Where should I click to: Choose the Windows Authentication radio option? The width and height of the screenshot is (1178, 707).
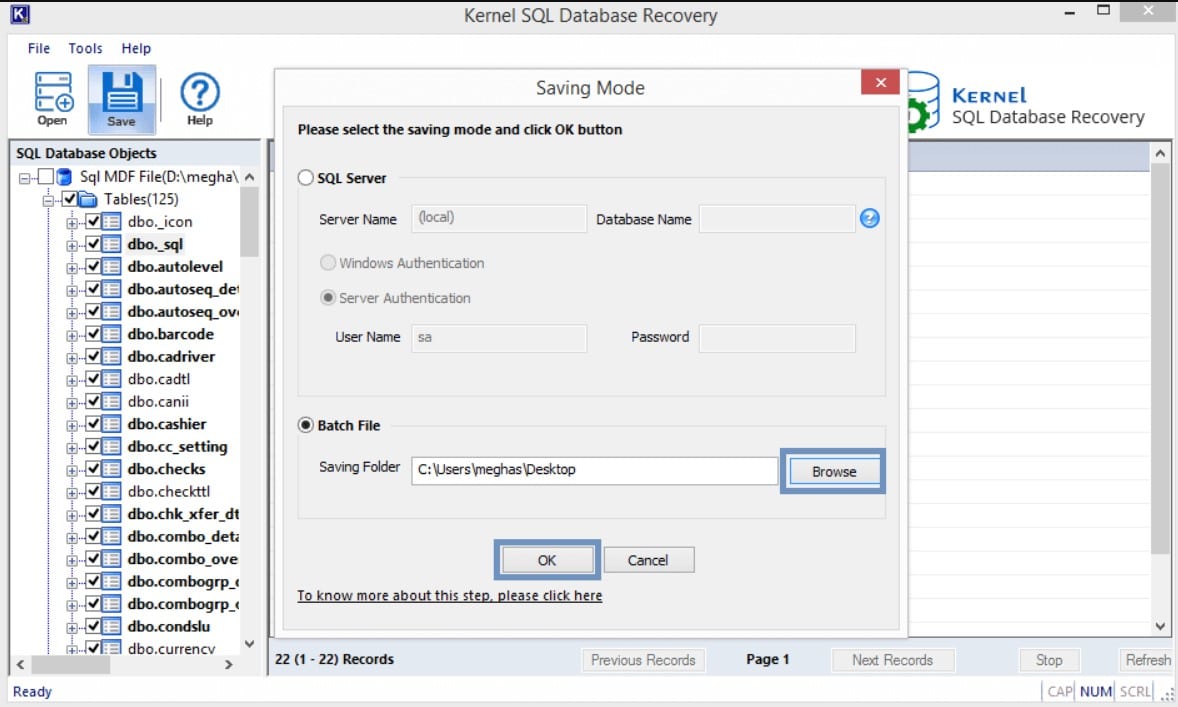(x=328, y=263)
